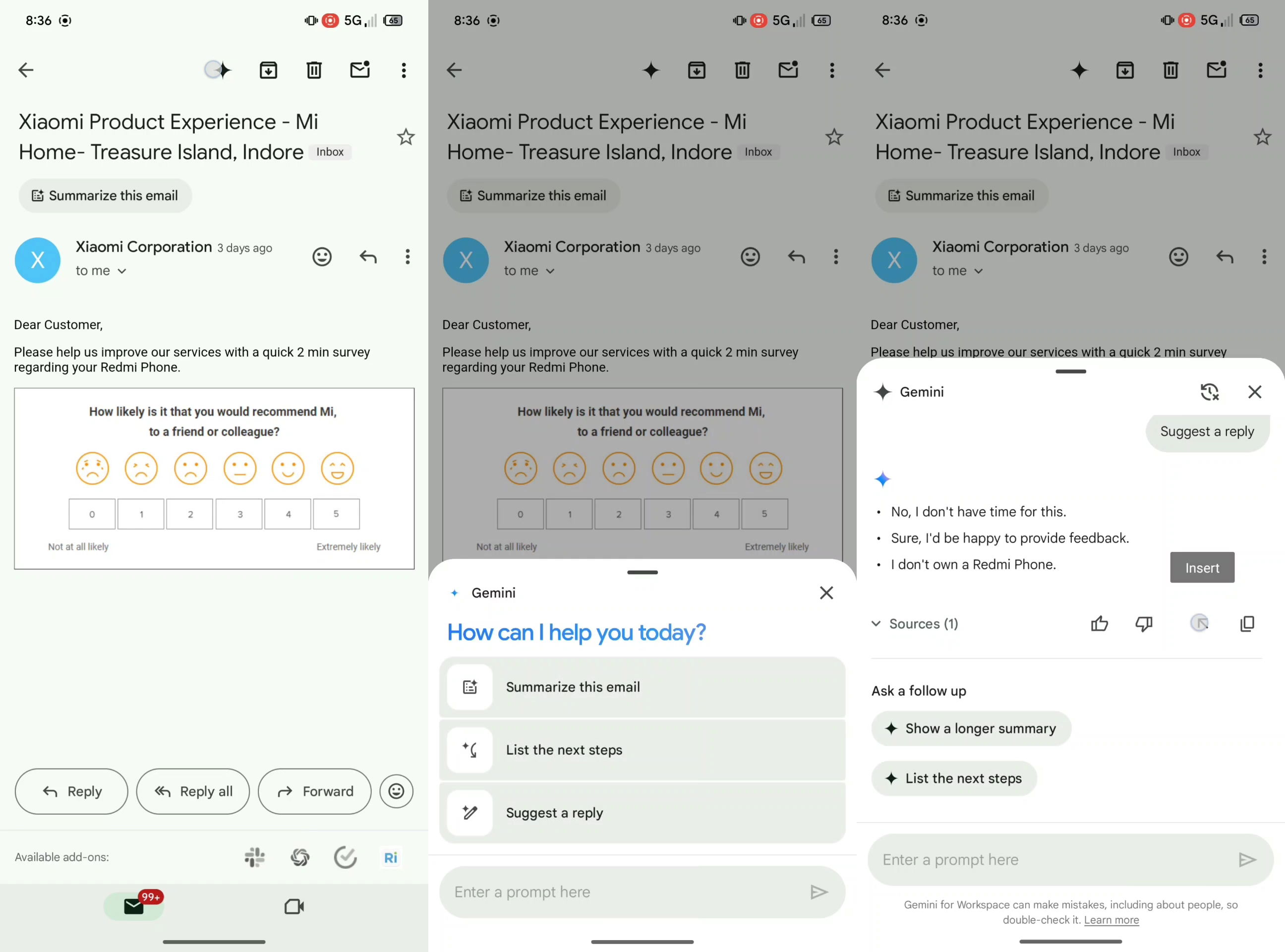The image size is (1285, 952).
Task: Select rating 4 in left screen survey
Action: (x=288, y=514)
